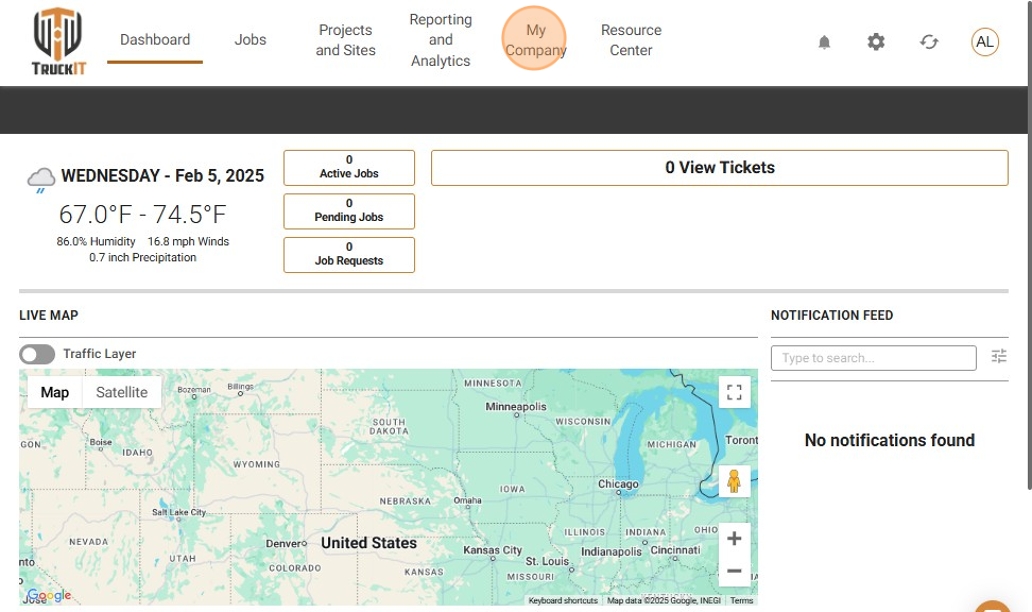Click the cloudy weather icon
This screenshot has width=1032, height=612.
pyautogui.click(x=41, y=179)
